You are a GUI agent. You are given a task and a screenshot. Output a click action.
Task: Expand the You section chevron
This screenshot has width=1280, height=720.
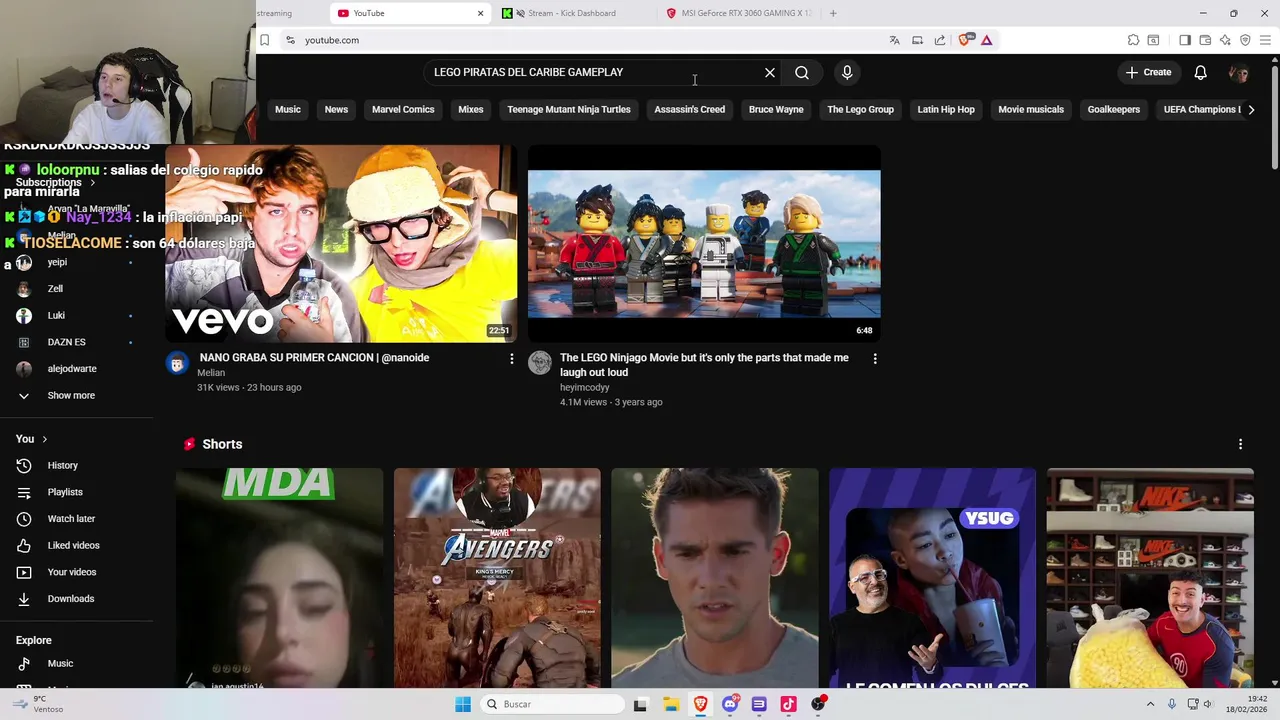(44, 439)
